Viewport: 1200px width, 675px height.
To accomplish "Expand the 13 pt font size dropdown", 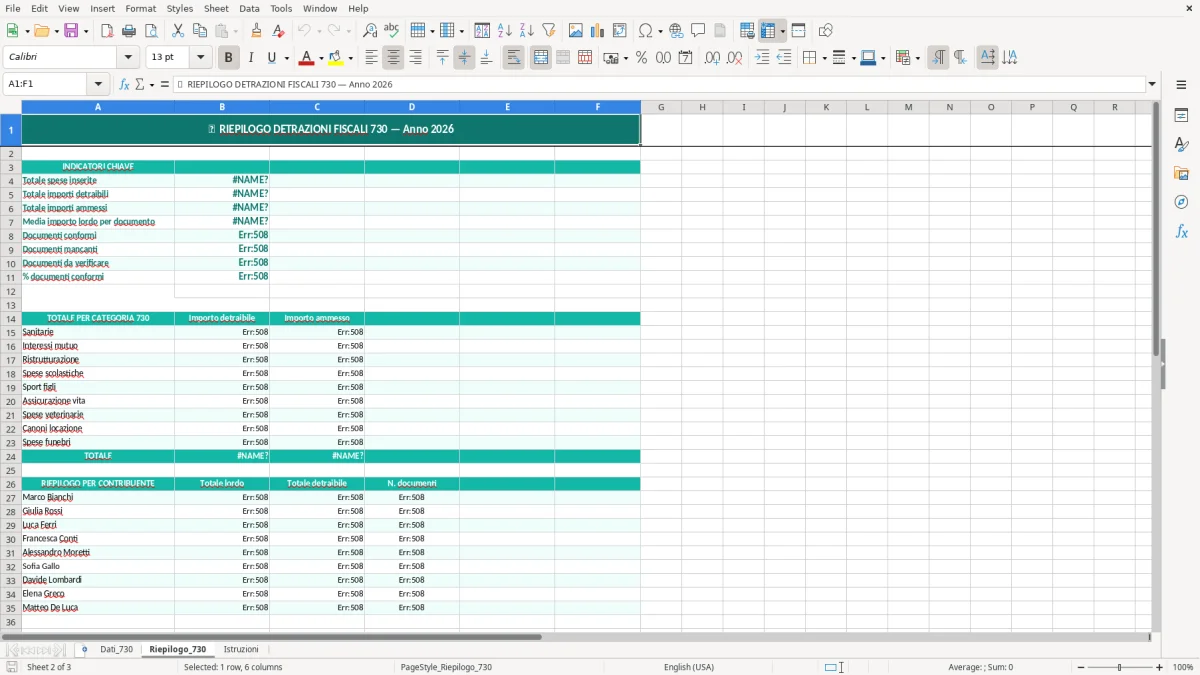I will [201, 58].
